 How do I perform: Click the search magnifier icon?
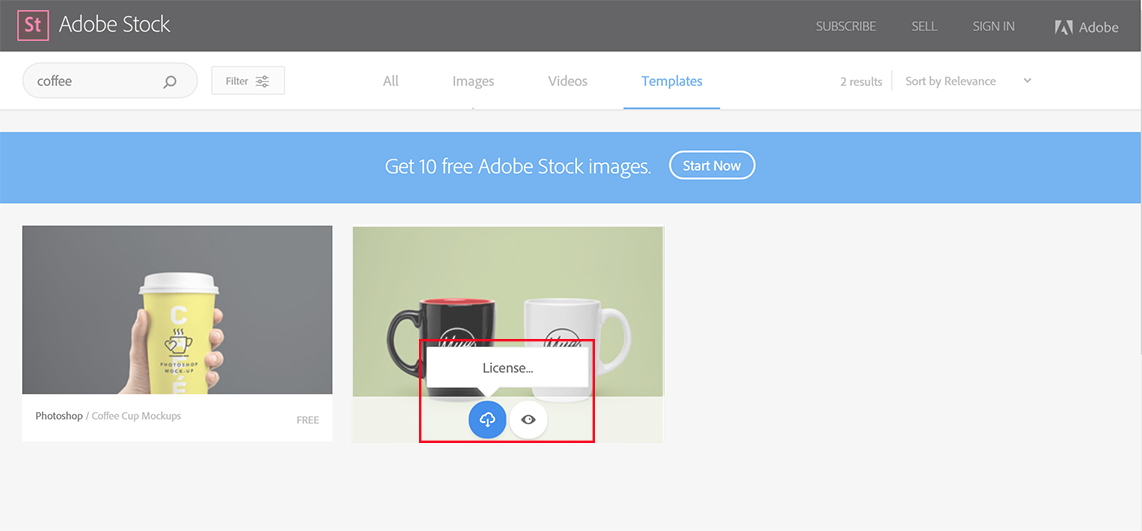tap(170, 82)
